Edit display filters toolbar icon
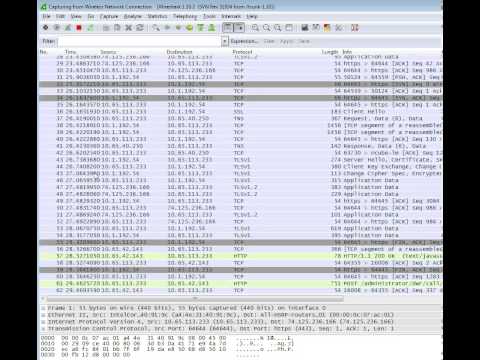This screenshot has height=360, width=480. [x=316, y=28]
